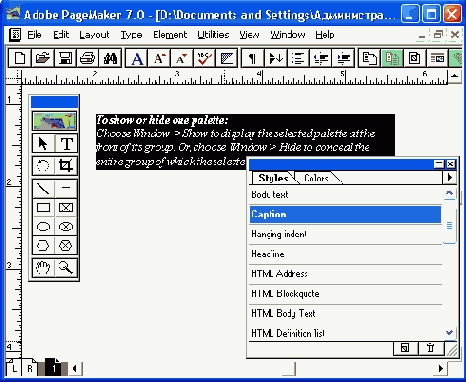Click the Decrease Indent toolbar icon
466x382 pixels.
click(x=321, y=58)
